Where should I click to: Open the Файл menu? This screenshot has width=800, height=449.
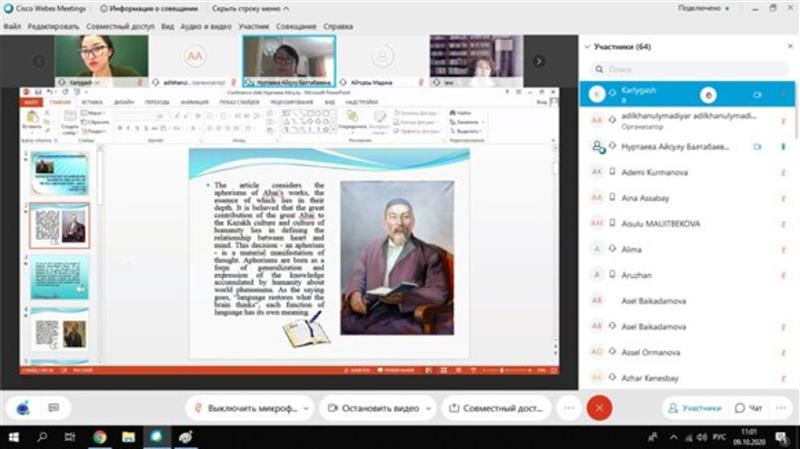coord(12,26)
